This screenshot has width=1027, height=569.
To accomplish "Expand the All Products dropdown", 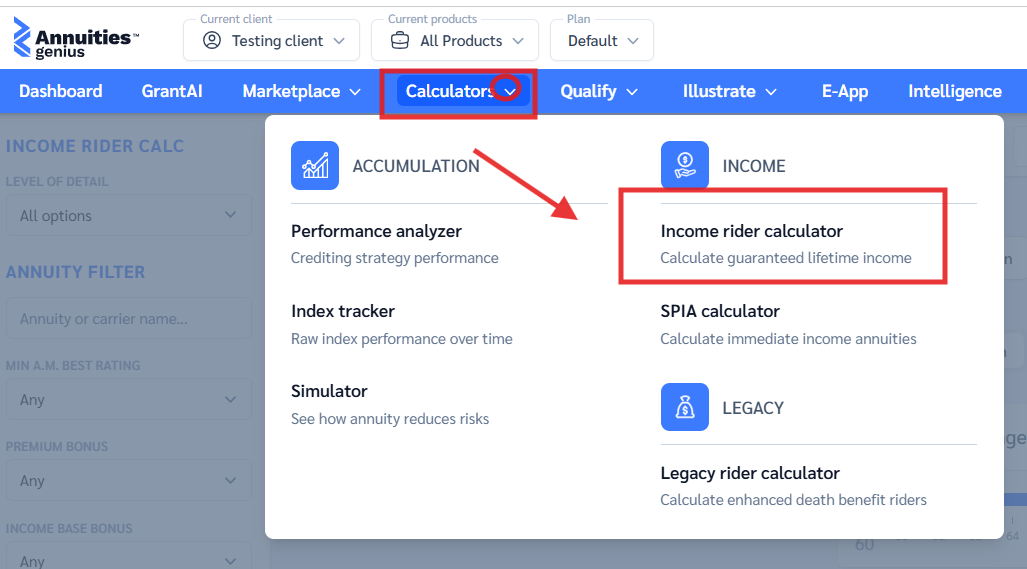I will tap(455, 41).
